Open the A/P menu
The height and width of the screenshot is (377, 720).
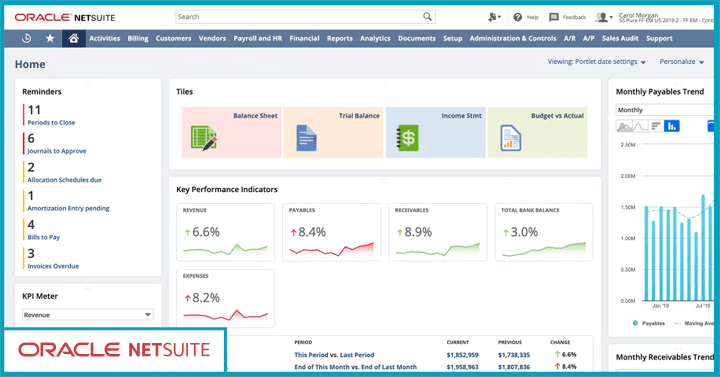(x=589, y=39)
